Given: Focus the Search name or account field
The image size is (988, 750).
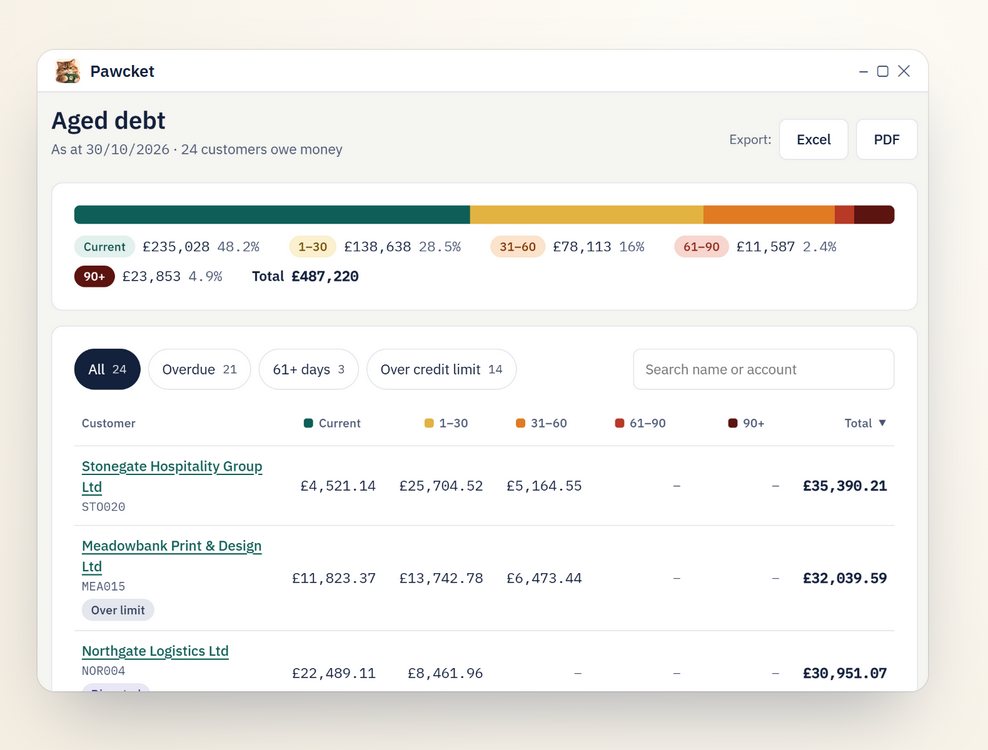Looking at the screenshot, I should [763, 369].
